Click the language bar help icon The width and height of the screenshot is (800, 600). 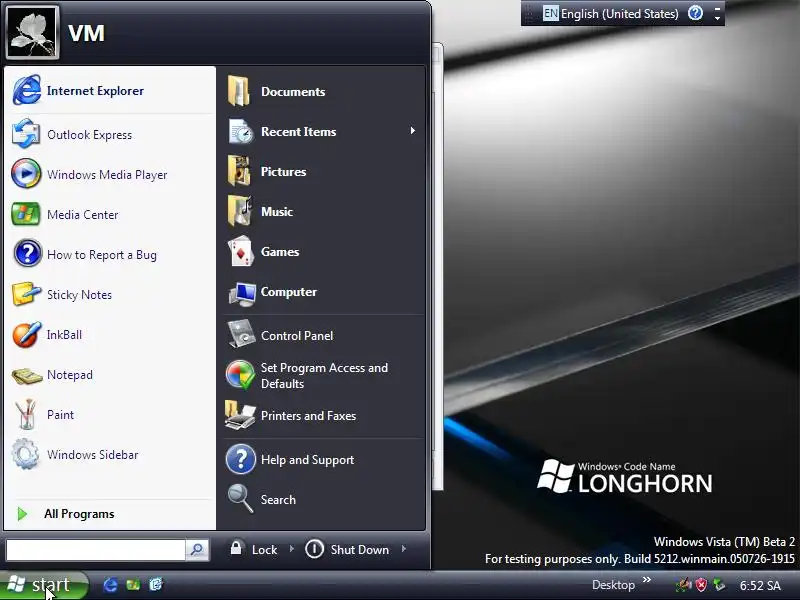point(695,13)
